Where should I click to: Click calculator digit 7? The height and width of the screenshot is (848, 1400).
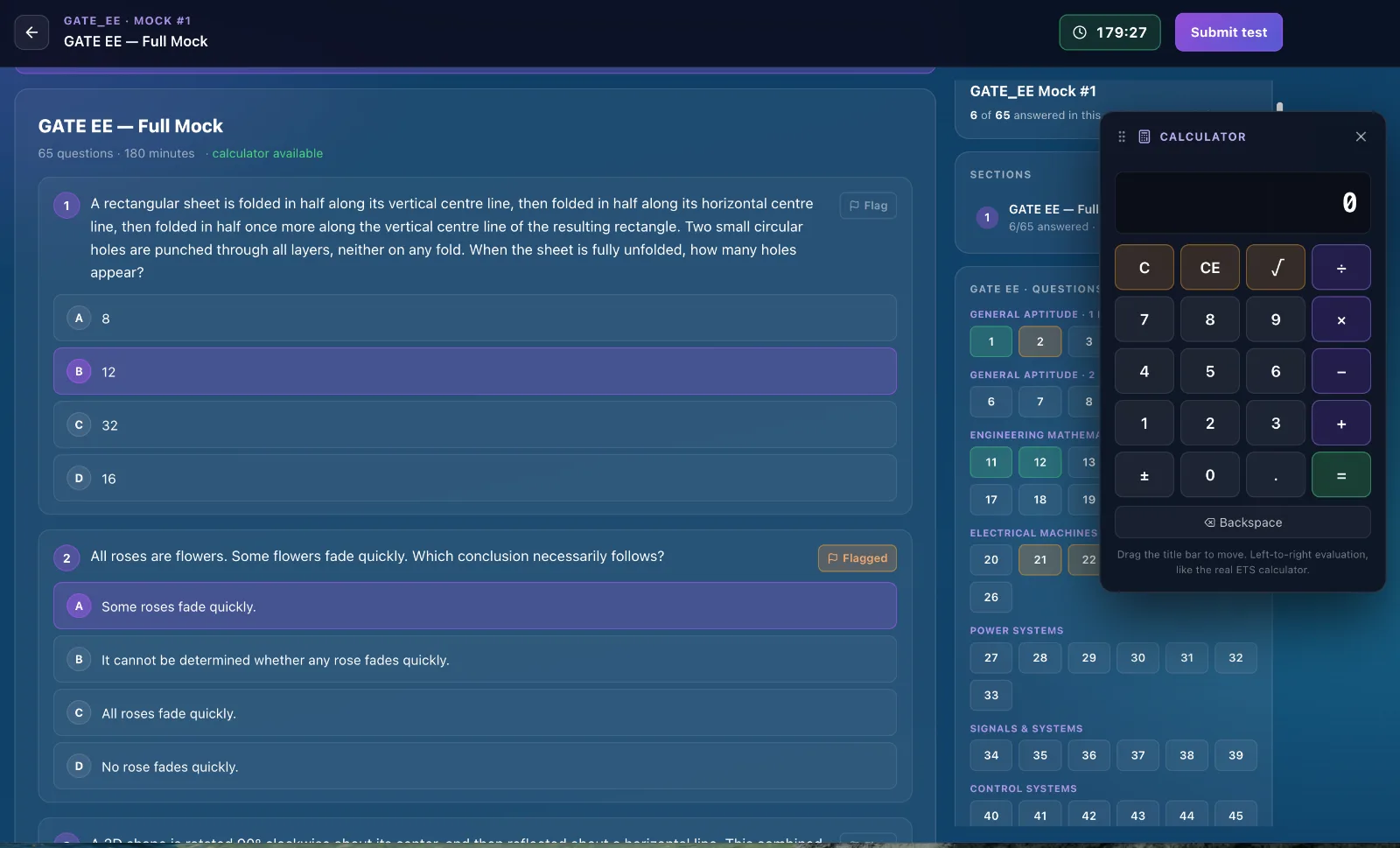(1144, 319)
